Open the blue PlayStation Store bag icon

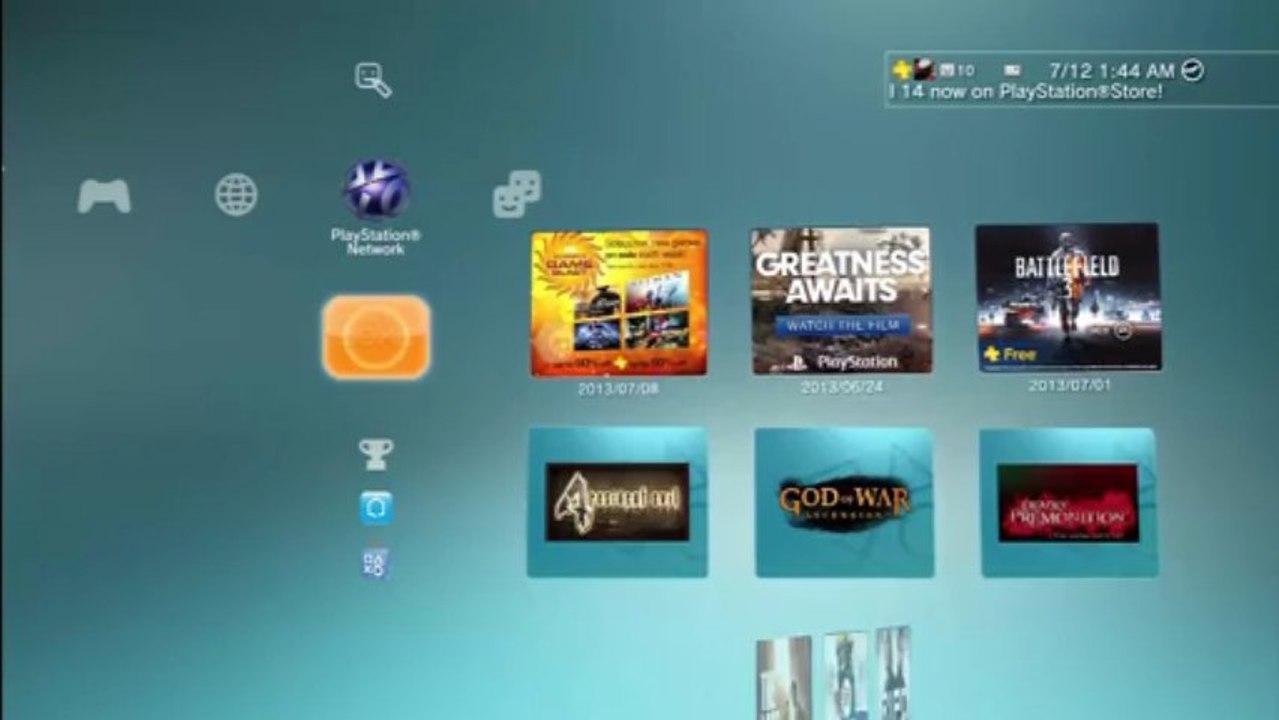pos(376,508)
